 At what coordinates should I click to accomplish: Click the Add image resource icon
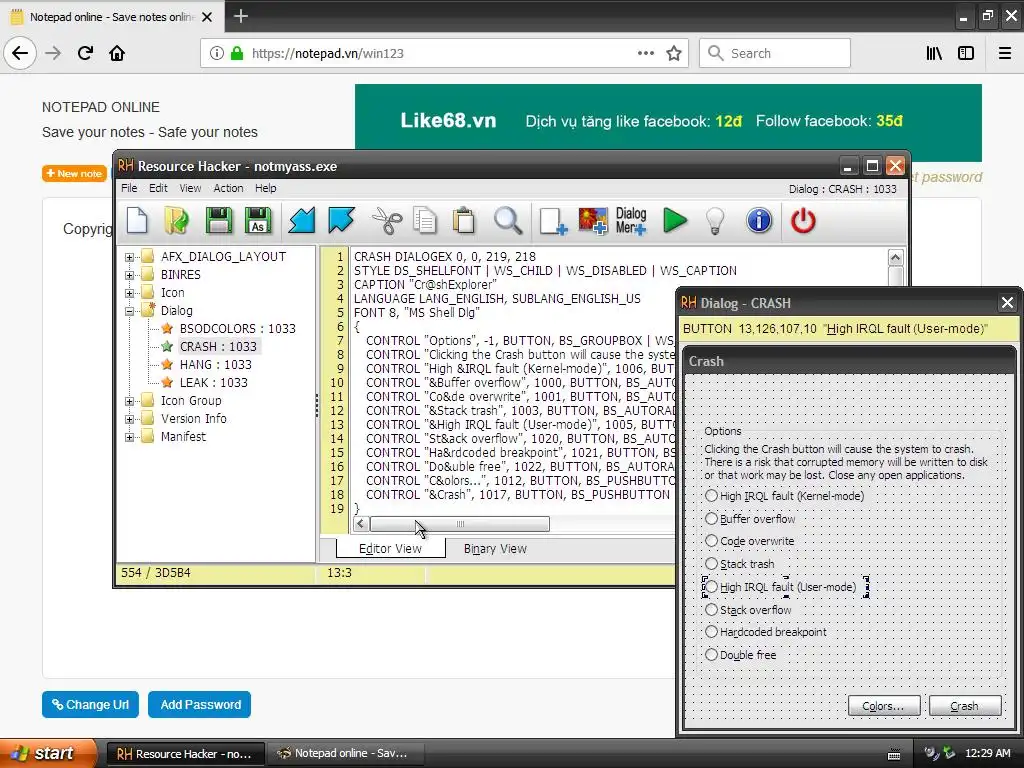593,221
